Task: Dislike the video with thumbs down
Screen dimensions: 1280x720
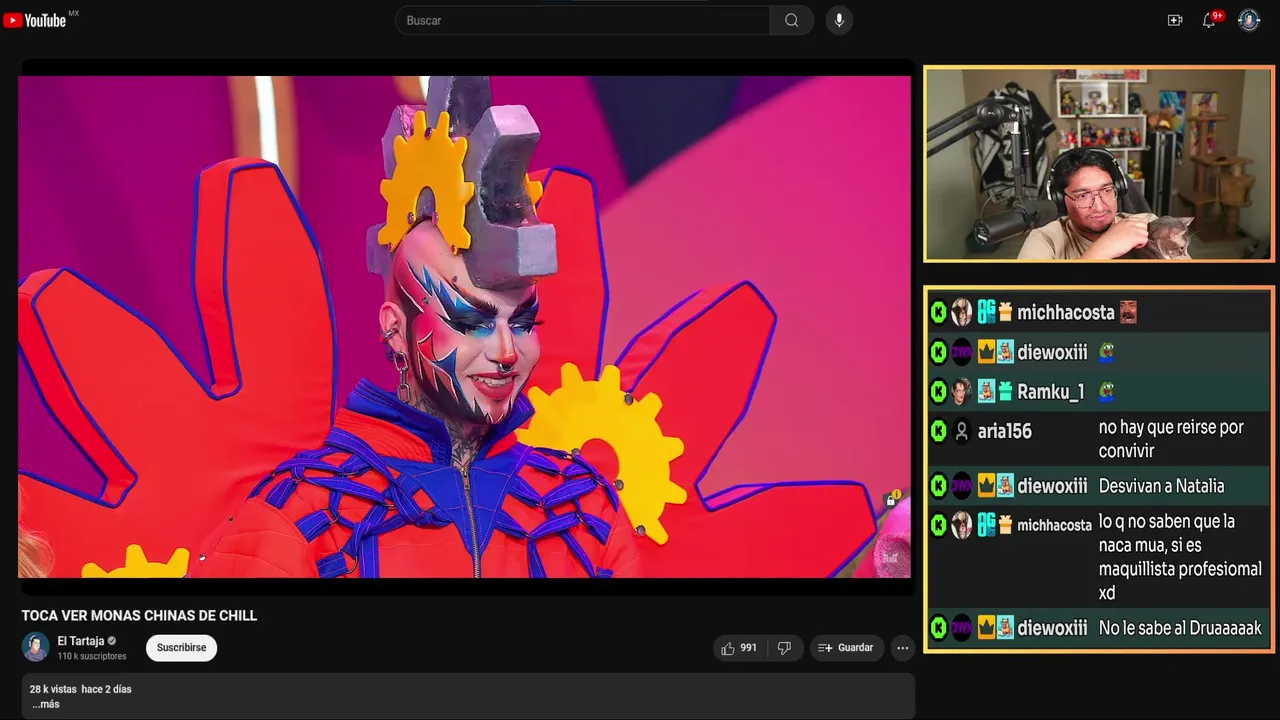Action: [784, 648]
